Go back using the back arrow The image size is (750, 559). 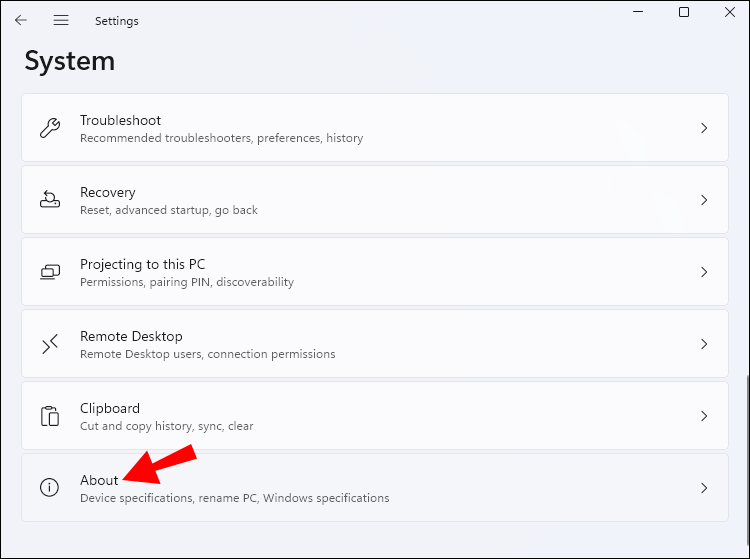[x=21, y=20]
